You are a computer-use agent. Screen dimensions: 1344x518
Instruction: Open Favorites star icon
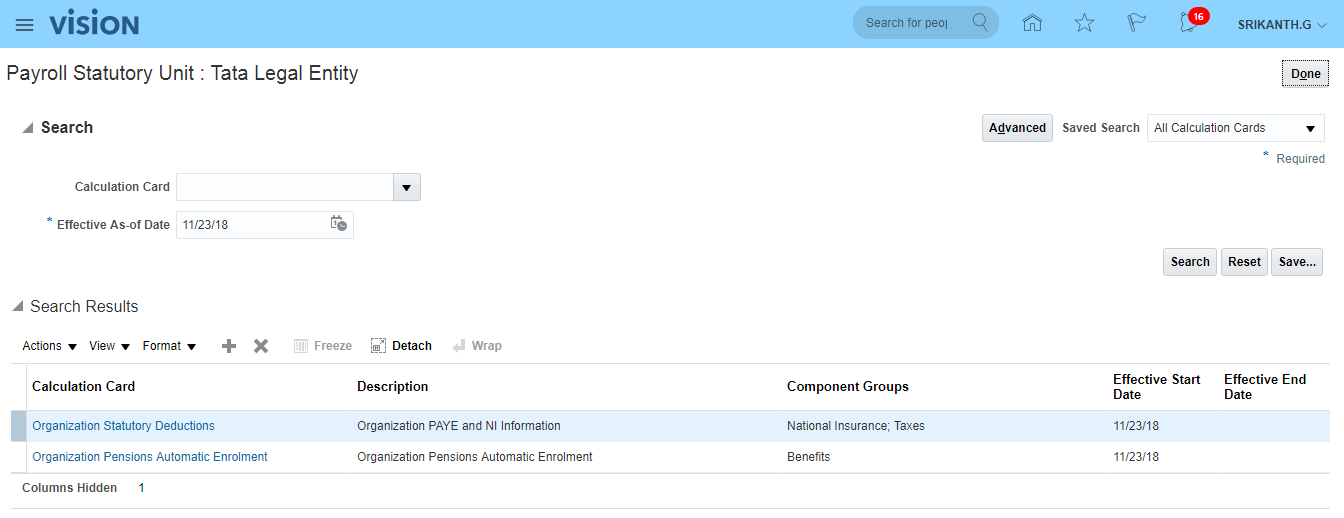coord(1084,23)
